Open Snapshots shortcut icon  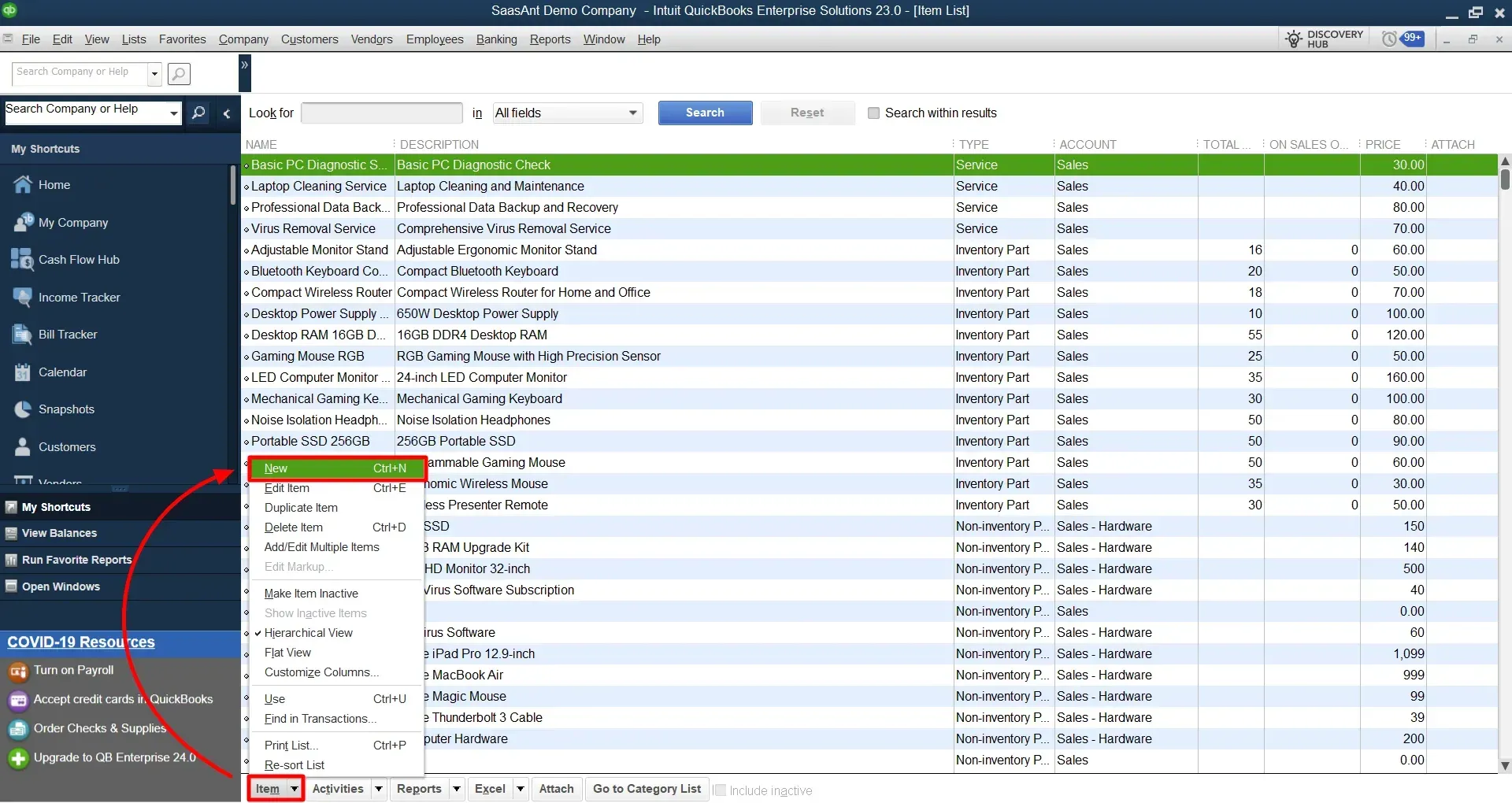[x=22, y=409]
